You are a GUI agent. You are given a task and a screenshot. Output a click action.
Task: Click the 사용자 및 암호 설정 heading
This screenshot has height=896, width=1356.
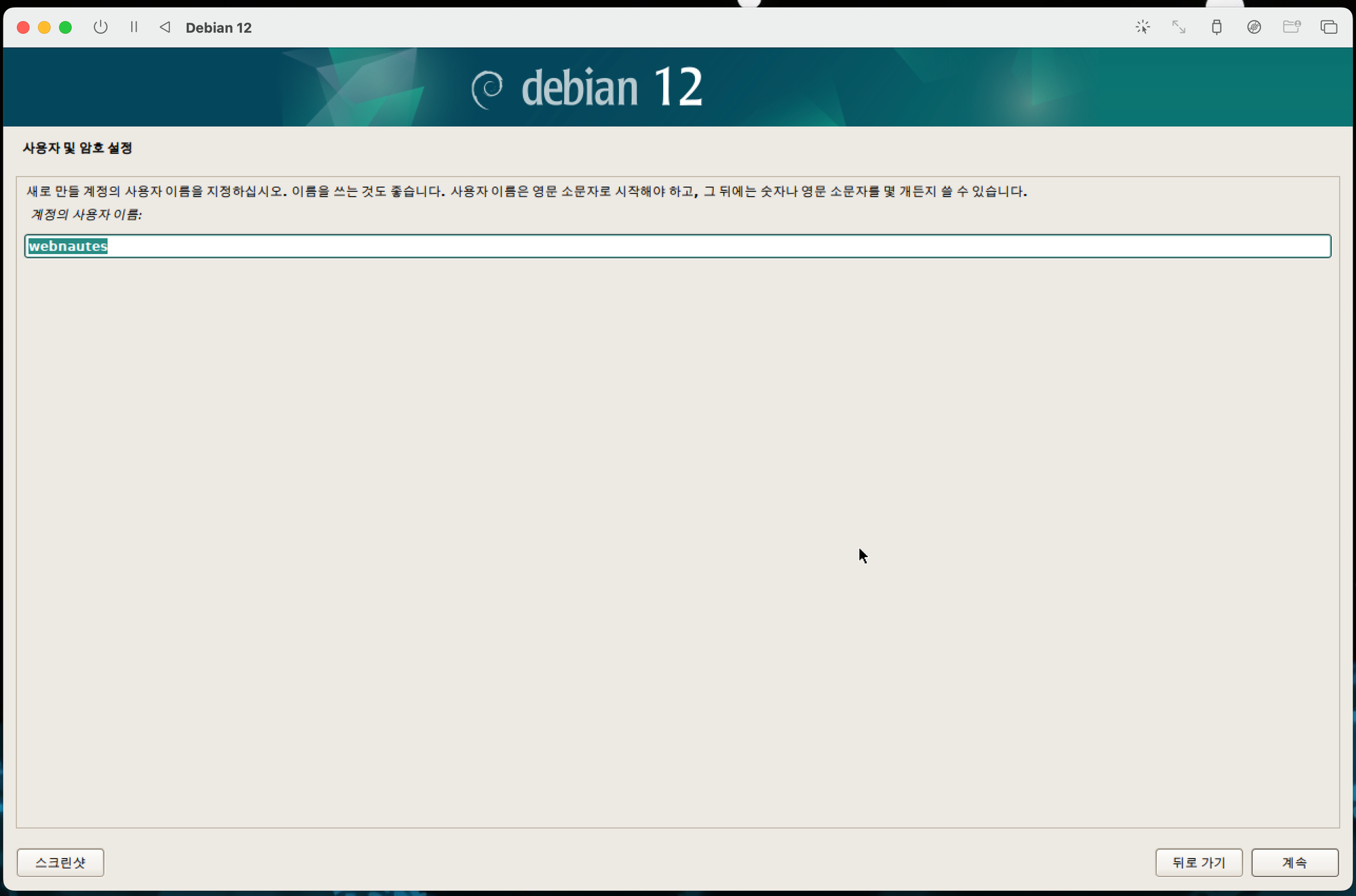pos(77,148)
